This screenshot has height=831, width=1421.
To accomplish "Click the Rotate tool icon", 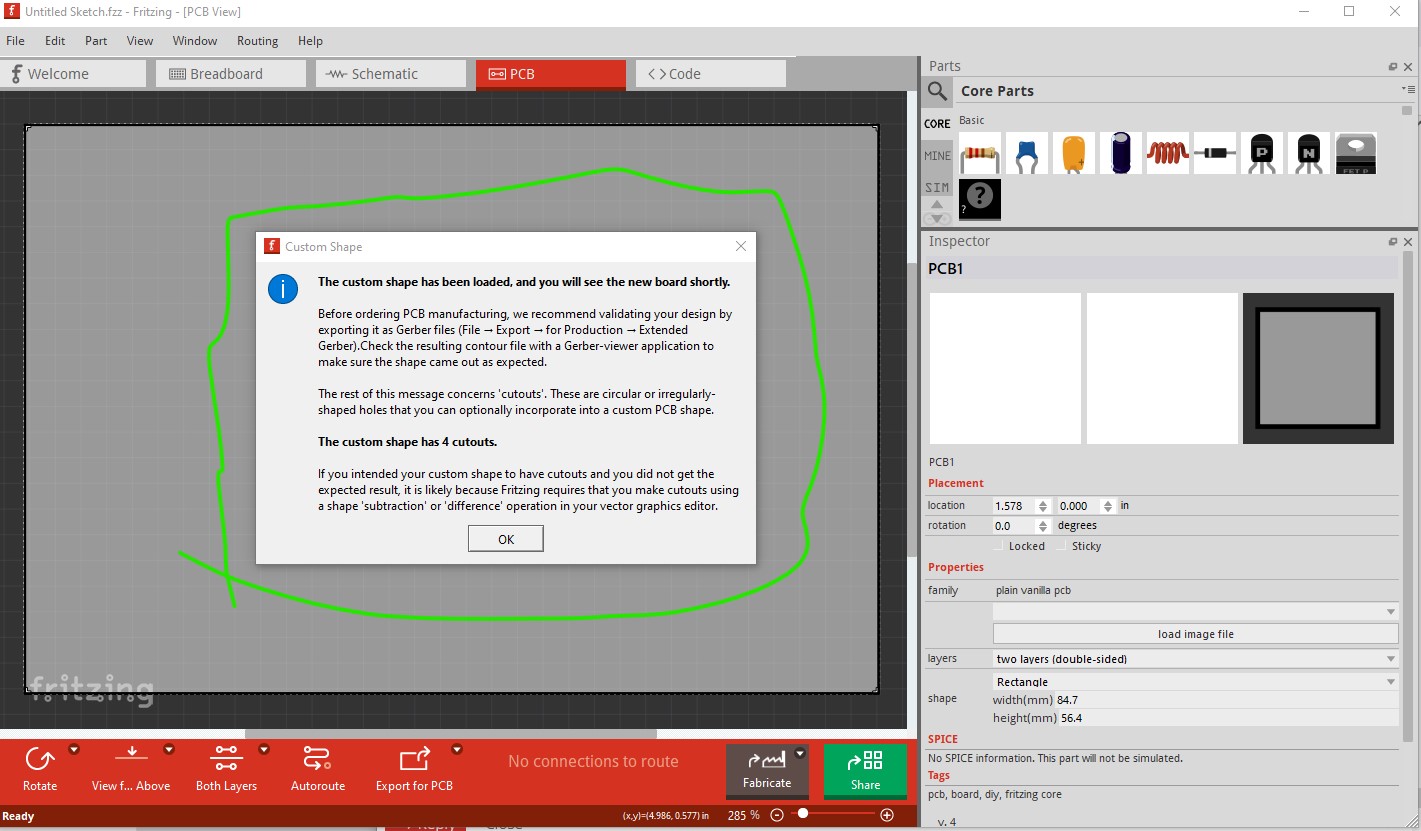I will point(40,760).
